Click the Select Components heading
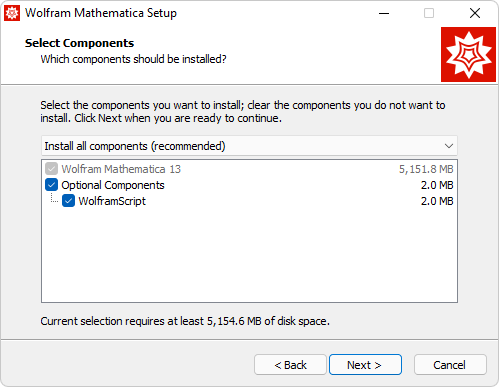 pos(79,43)
